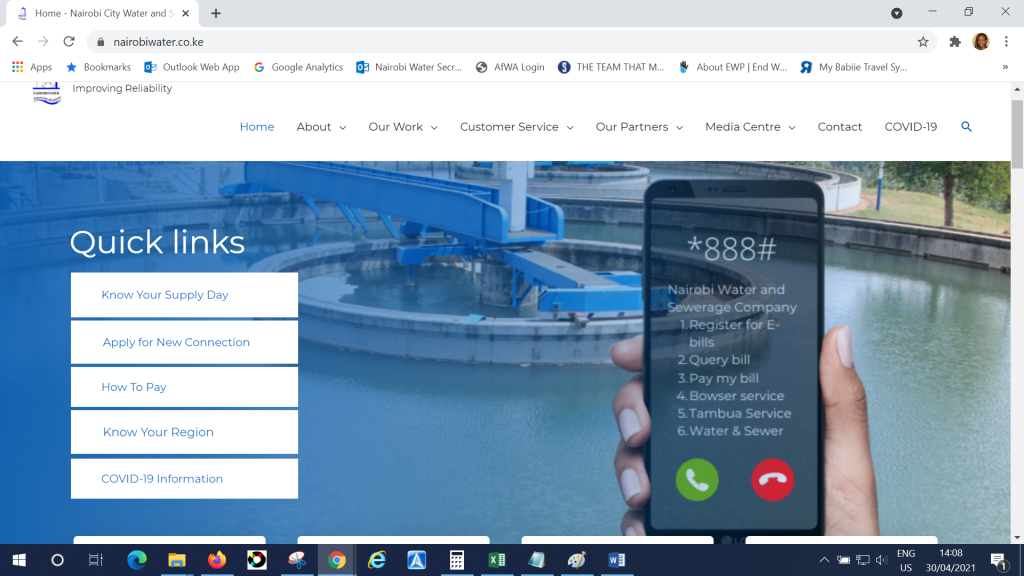Open the website search magnifier icon
This screenshot has height=576, width=1024.
pyautogui.click(x=967, y=127)
